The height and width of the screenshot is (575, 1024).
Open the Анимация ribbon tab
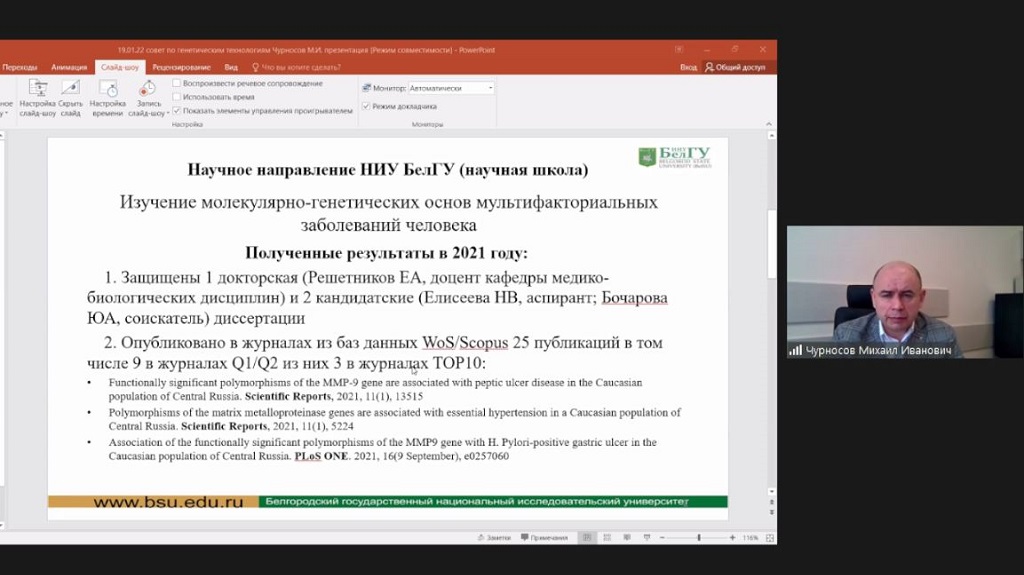(69, 67)
